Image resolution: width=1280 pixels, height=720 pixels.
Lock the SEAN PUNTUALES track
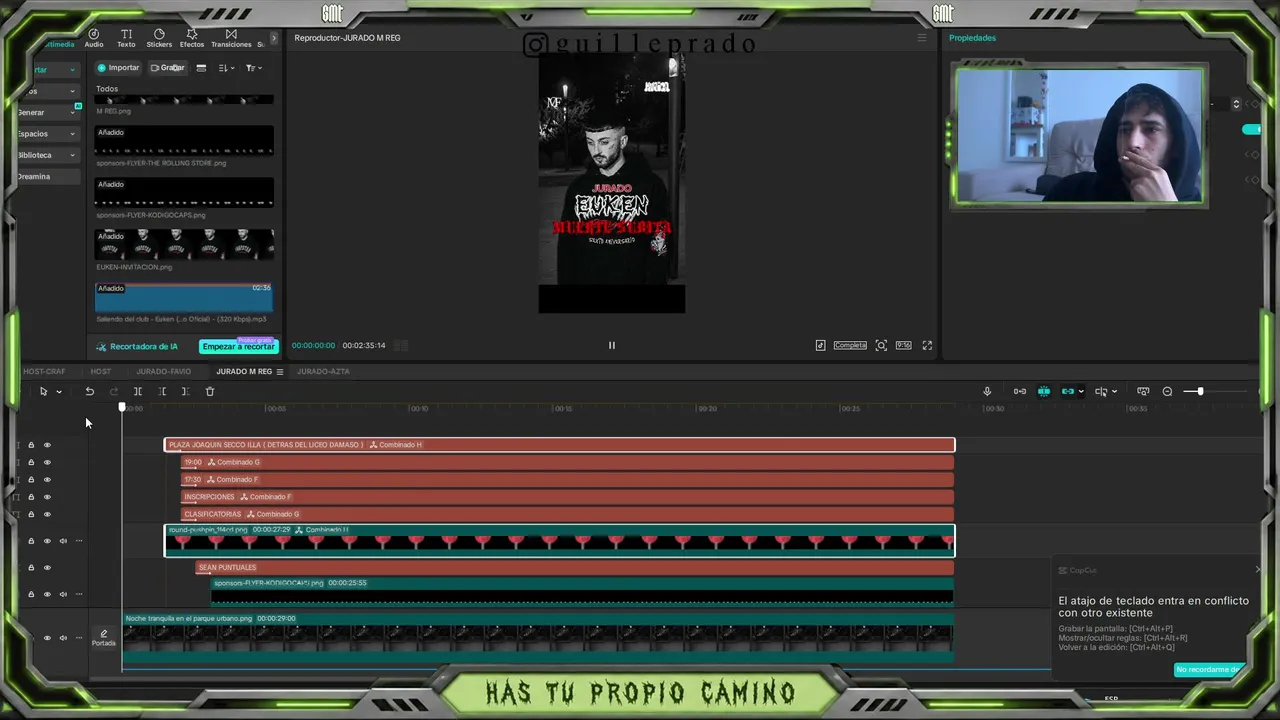[x=31, y=567]
